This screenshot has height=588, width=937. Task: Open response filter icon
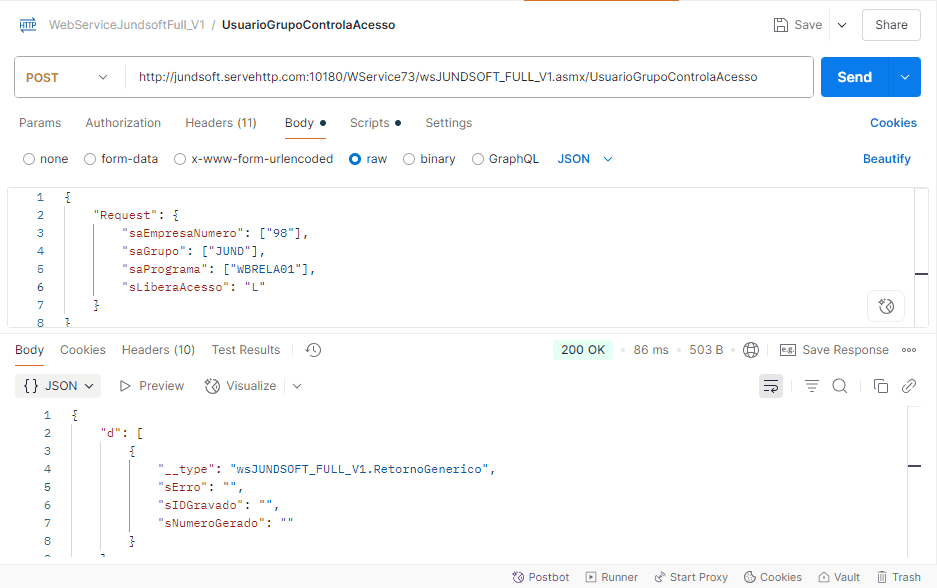tap(811, 386)
